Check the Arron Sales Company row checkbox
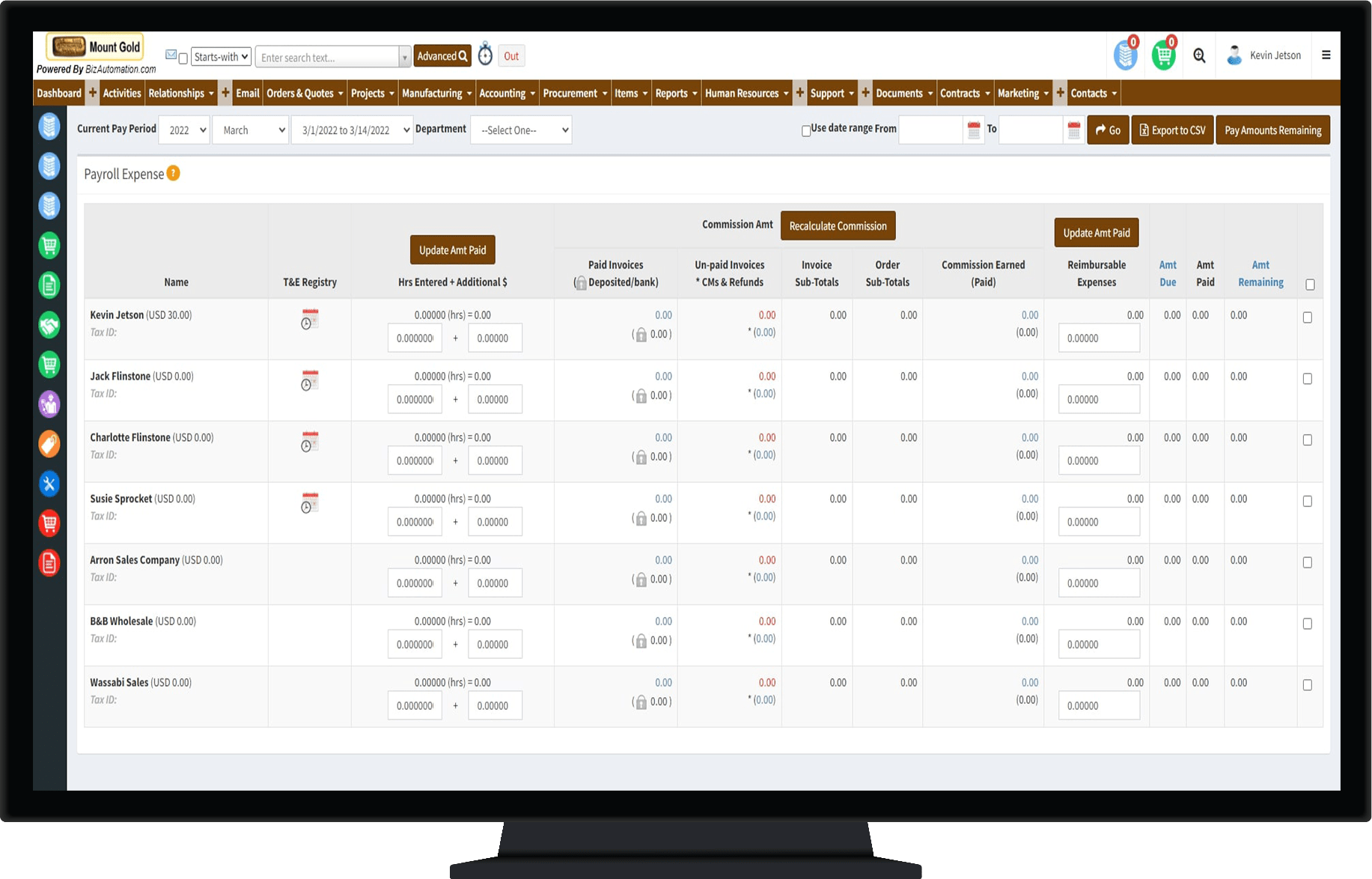The image size is (1372, 879). pos(1308,562)
